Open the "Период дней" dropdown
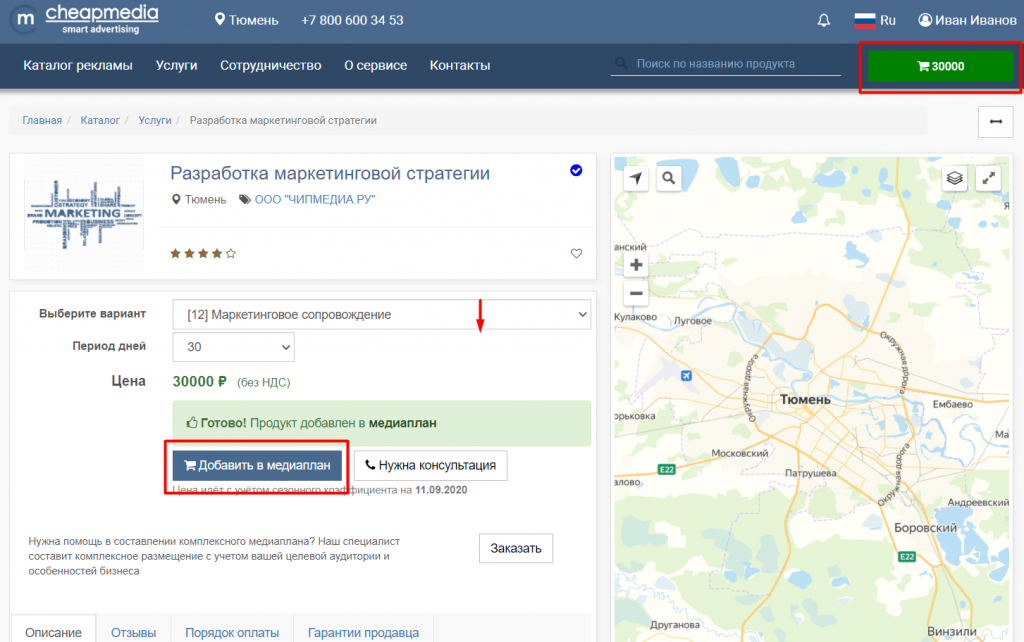The image size is (1024, 642). click(x=233, y=347)
